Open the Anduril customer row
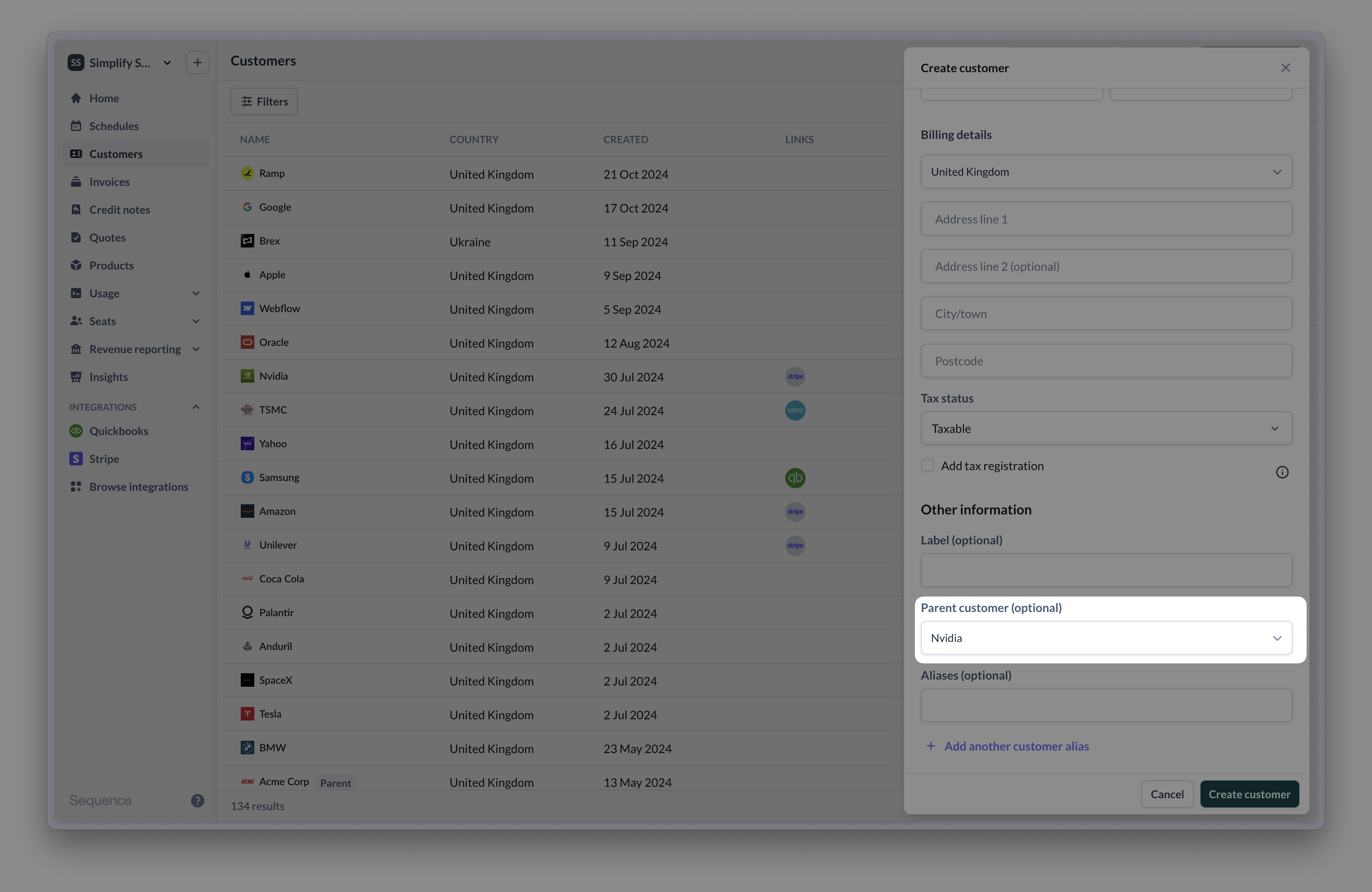Viewport: 1372px width, 892px height. [x=560, y=647]
